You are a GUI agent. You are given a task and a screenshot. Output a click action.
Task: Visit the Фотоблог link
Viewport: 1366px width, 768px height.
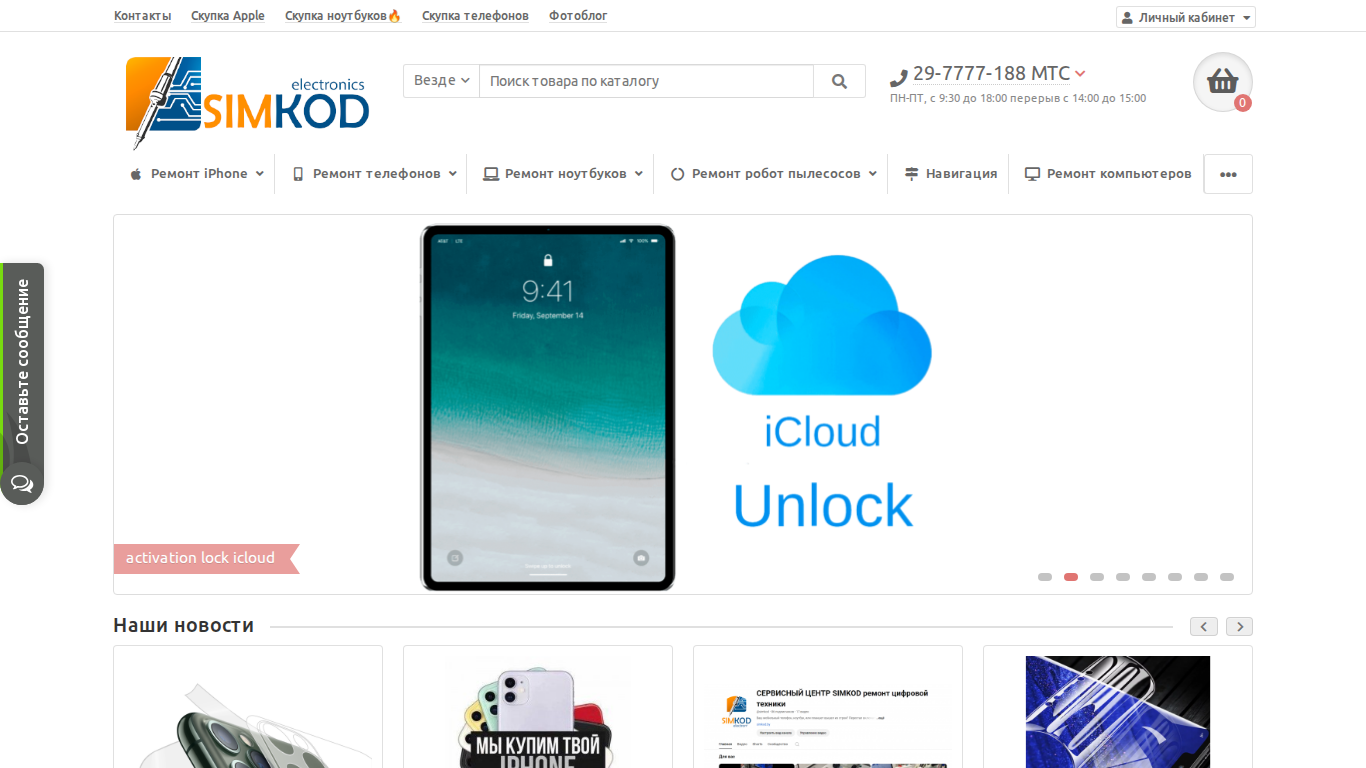pyautogui.click(x=578, y=16)
